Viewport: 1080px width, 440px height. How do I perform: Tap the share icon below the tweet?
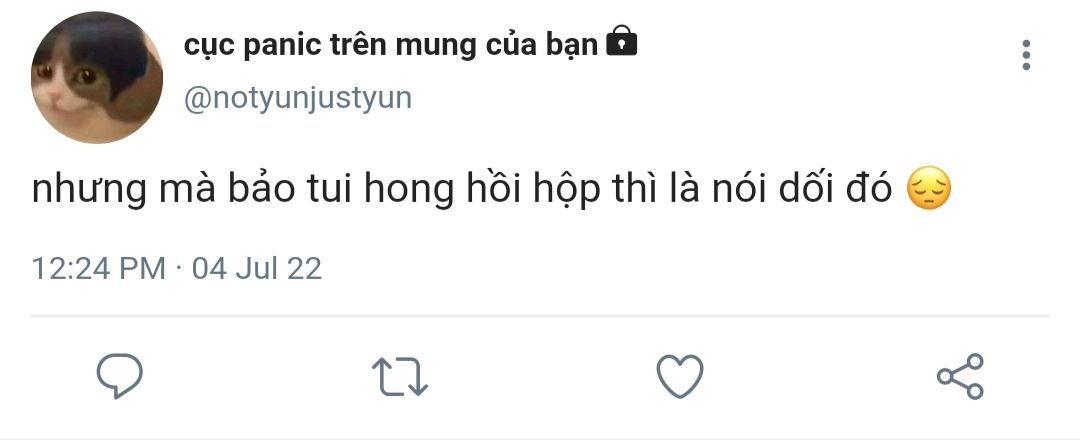click(960, 376)
